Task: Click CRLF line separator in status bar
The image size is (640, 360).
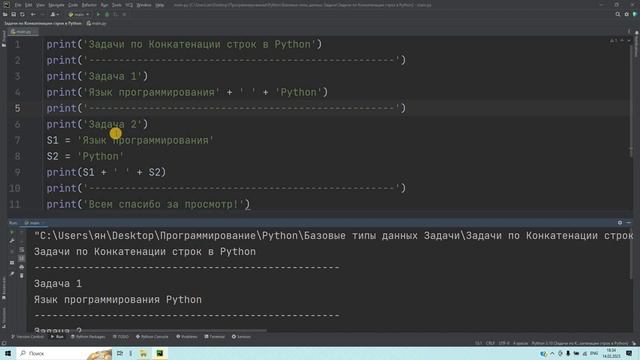Action: [x=490, y=343]
